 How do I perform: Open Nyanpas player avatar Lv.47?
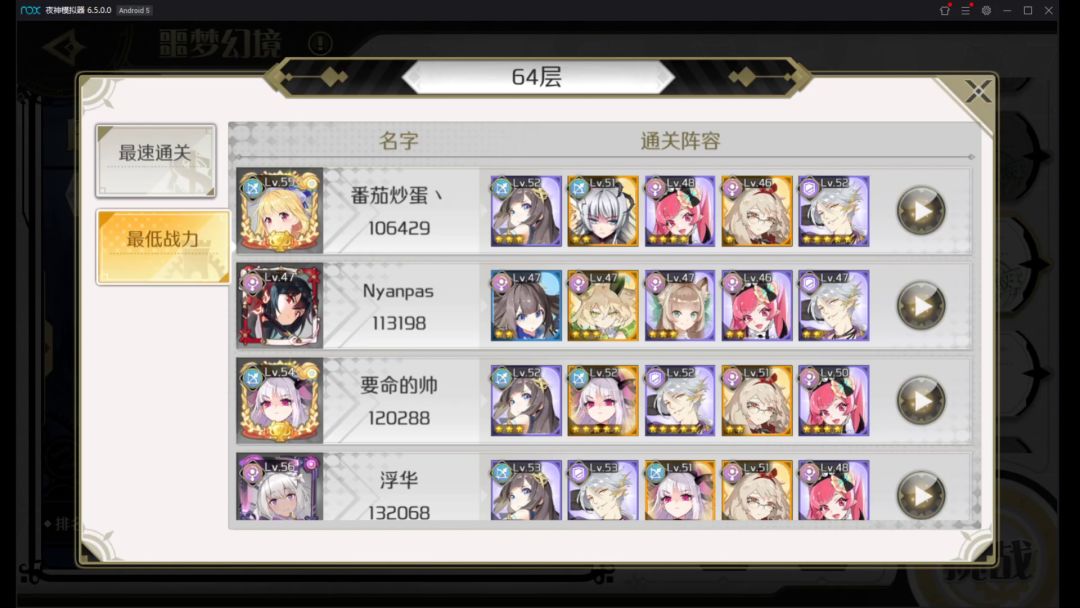click(x=280, y=306)
